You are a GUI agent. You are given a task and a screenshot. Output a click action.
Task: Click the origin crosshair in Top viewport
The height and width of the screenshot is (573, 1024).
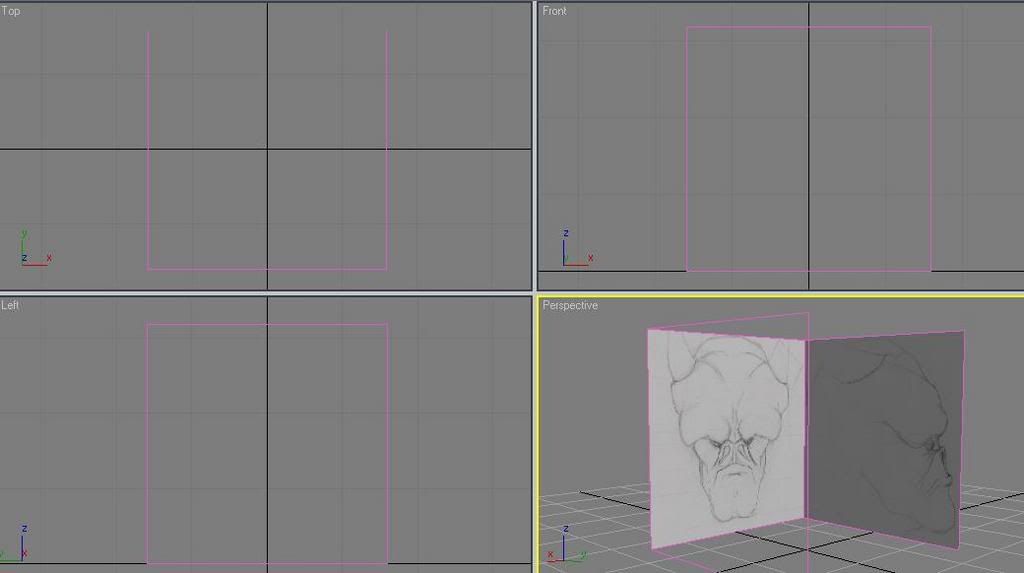(267, 150)
